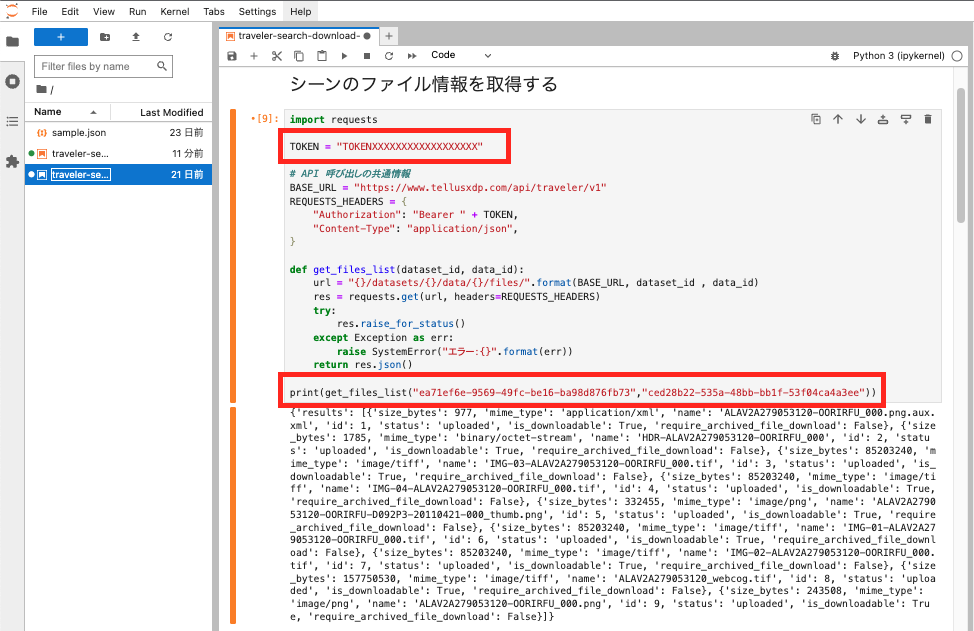Click the TOKEN assignment line in code

386,147
